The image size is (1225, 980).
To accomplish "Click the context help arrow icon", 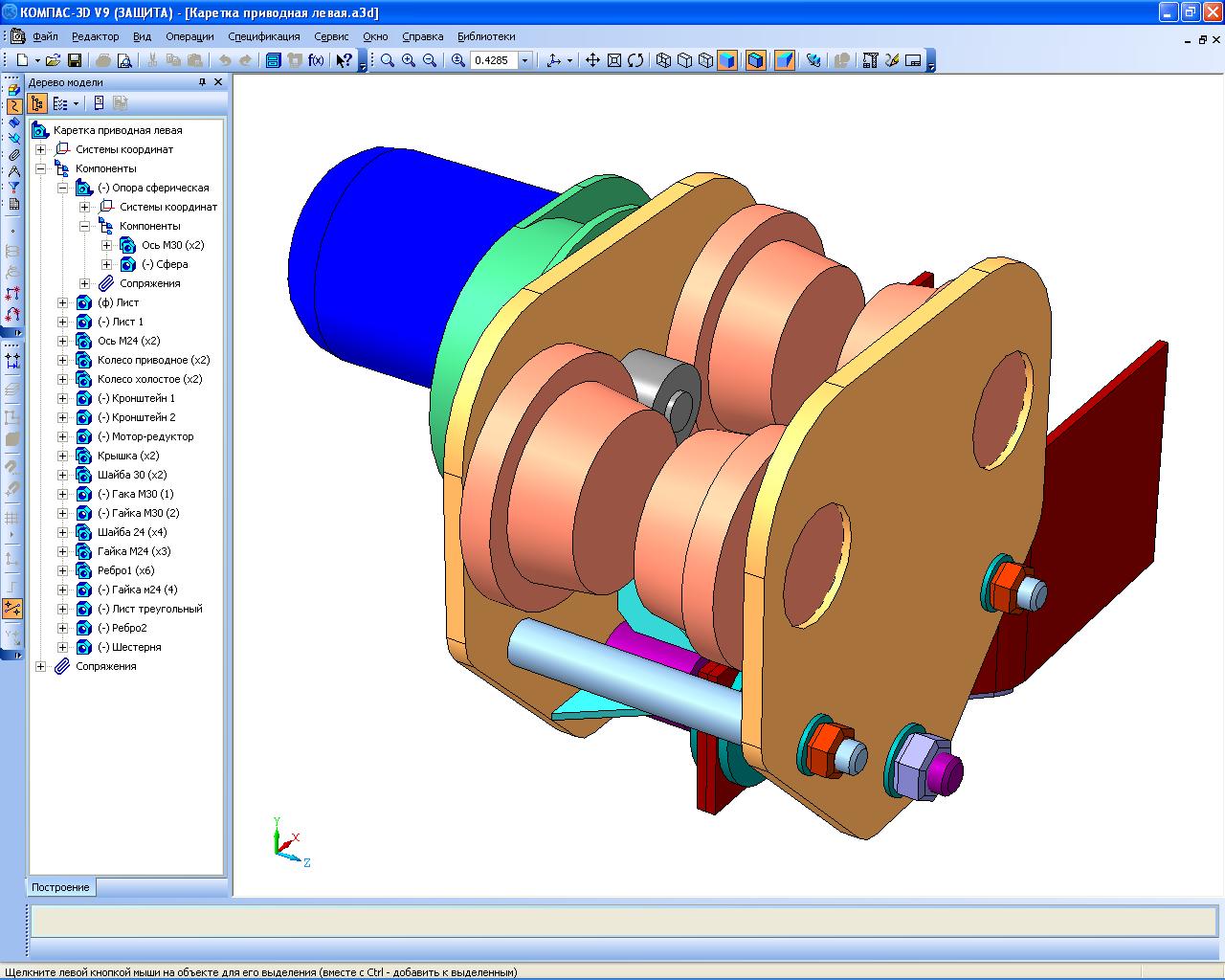I will 343,60.
